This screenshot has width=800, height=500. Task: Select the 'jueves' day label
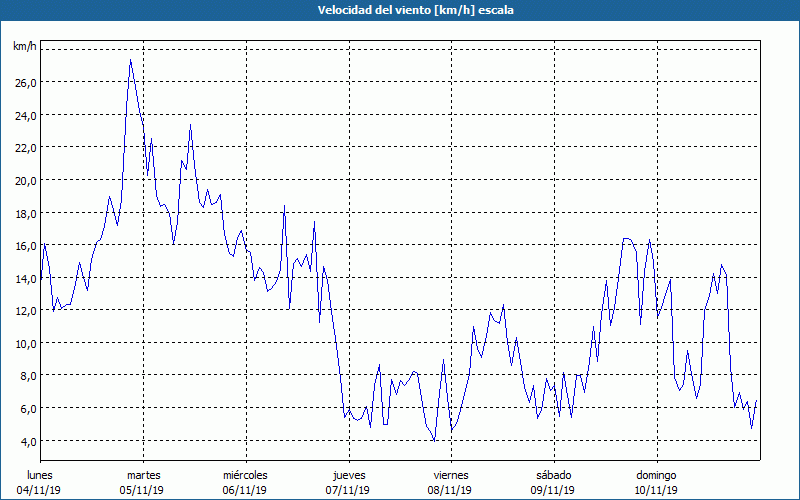tap(349, 475)
